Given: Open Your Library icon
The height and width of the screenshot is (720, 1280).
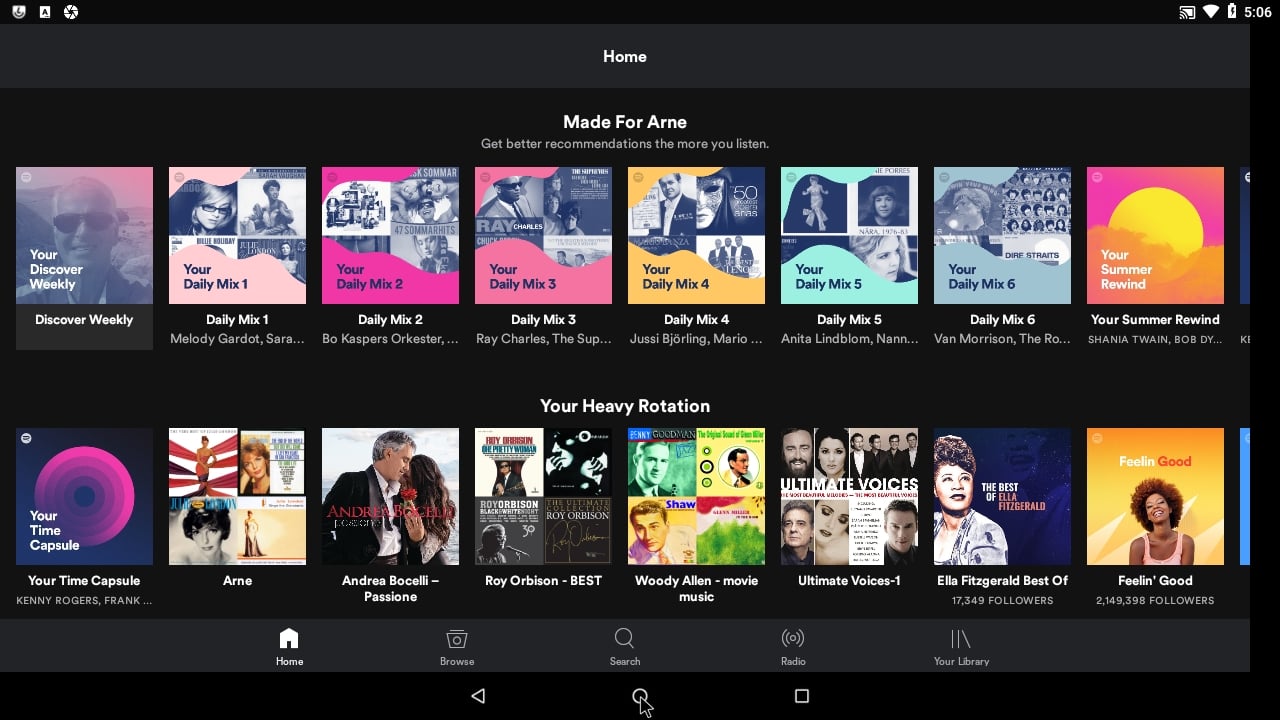Looking at the screenshot, I should tap(961, 638).
